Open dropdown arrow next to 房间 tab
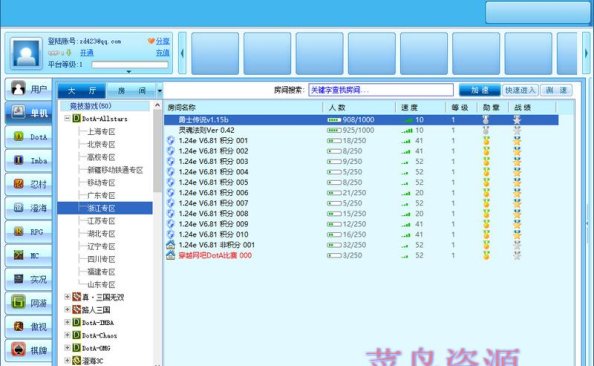 [159, 91]
